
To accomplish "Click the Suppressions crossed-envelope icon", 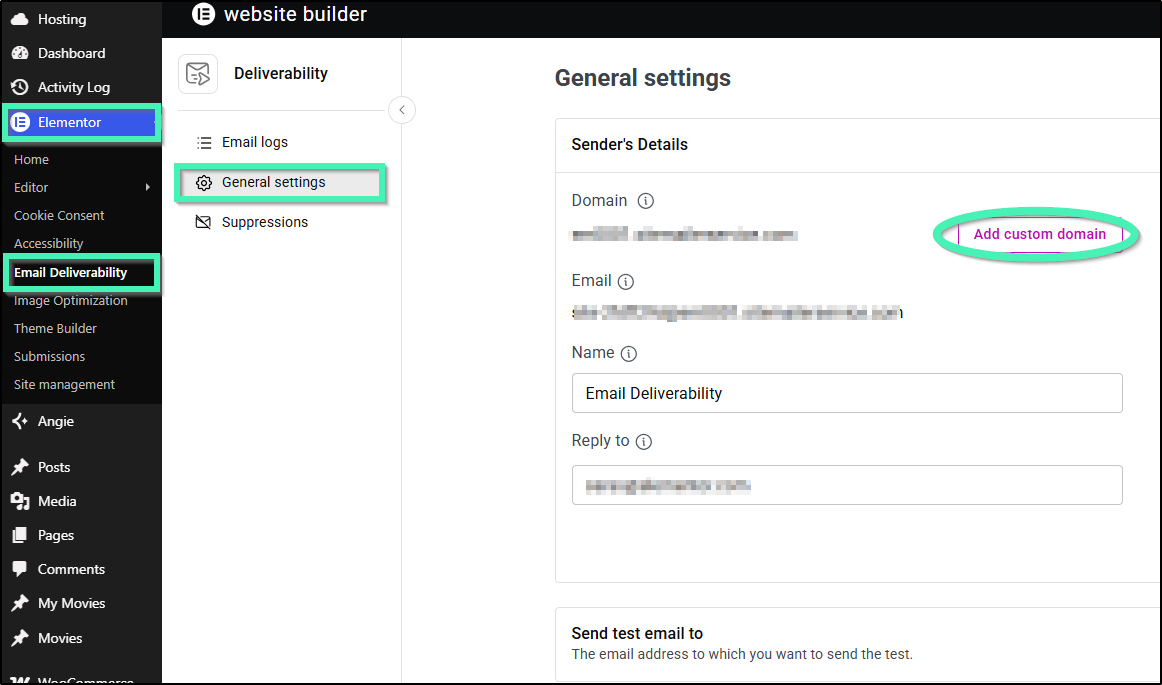I will tap(203, 222).
